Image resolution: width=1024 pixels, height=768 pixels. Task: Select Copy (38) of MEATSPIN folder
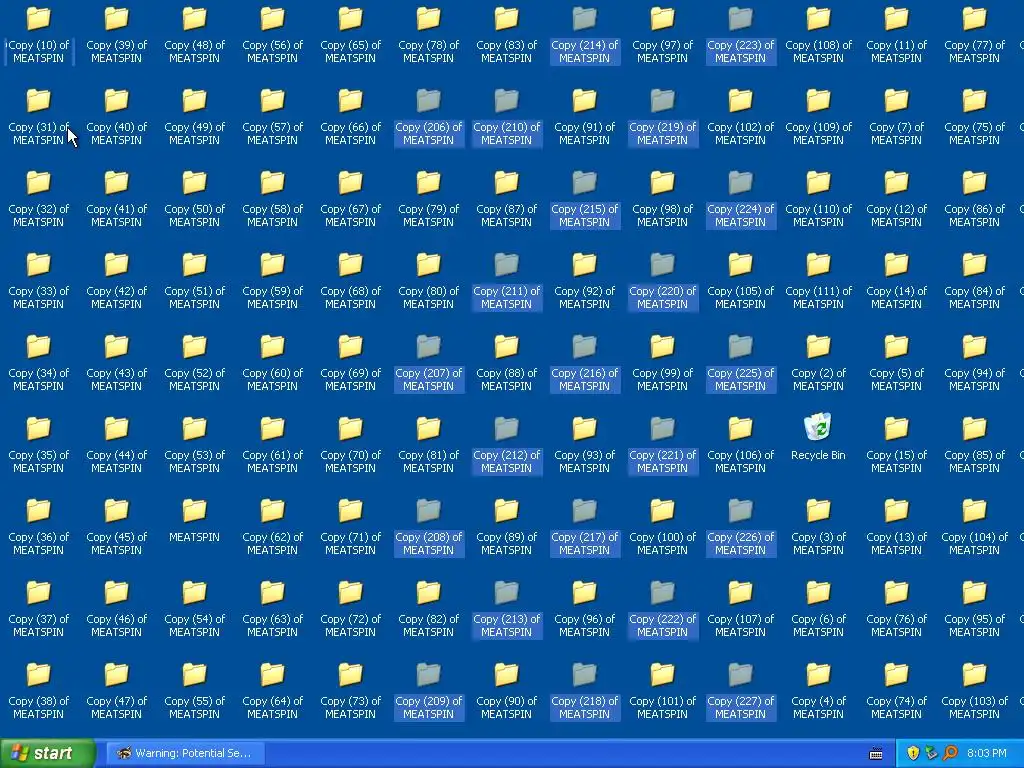(39, 690)
